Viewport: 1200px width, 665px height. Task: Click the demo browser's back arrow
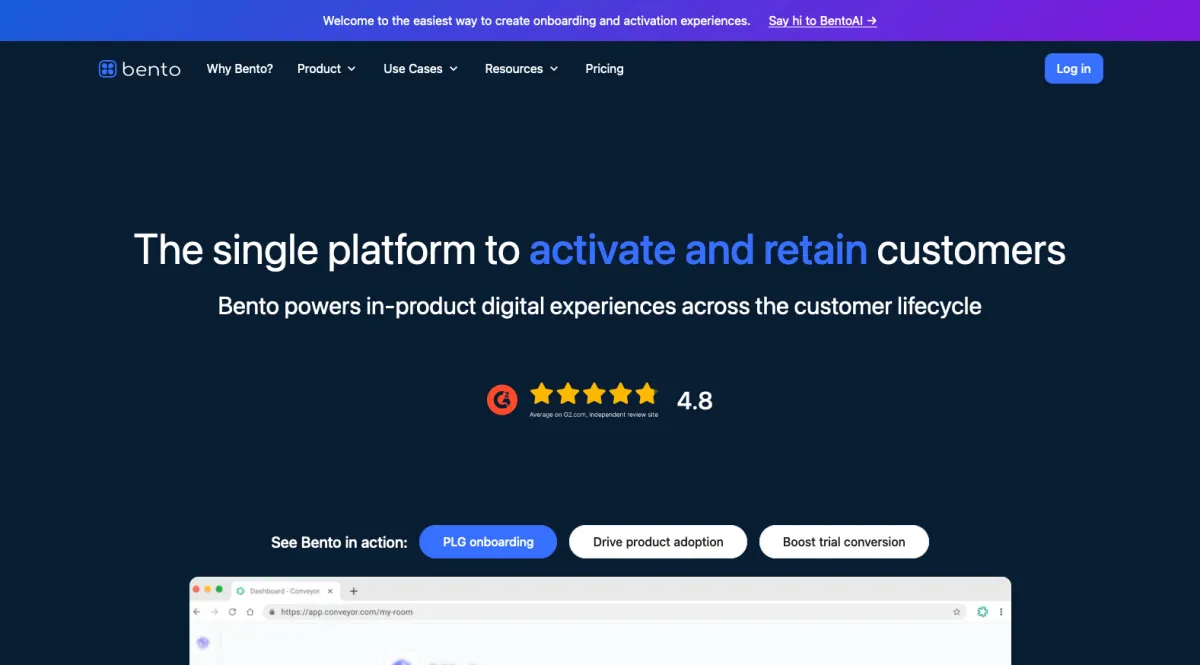[x=197, y=612]
